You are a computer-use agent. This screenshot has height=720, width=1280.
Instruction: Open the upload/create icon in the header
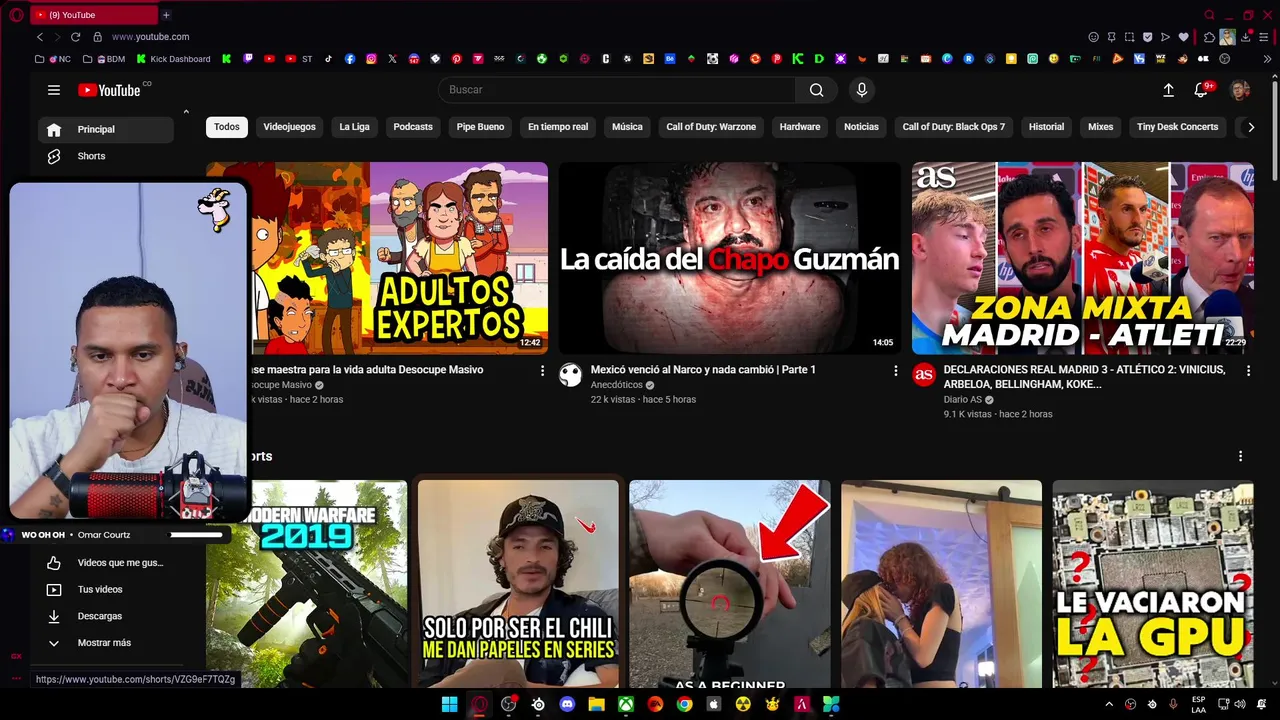(1168, 90)
